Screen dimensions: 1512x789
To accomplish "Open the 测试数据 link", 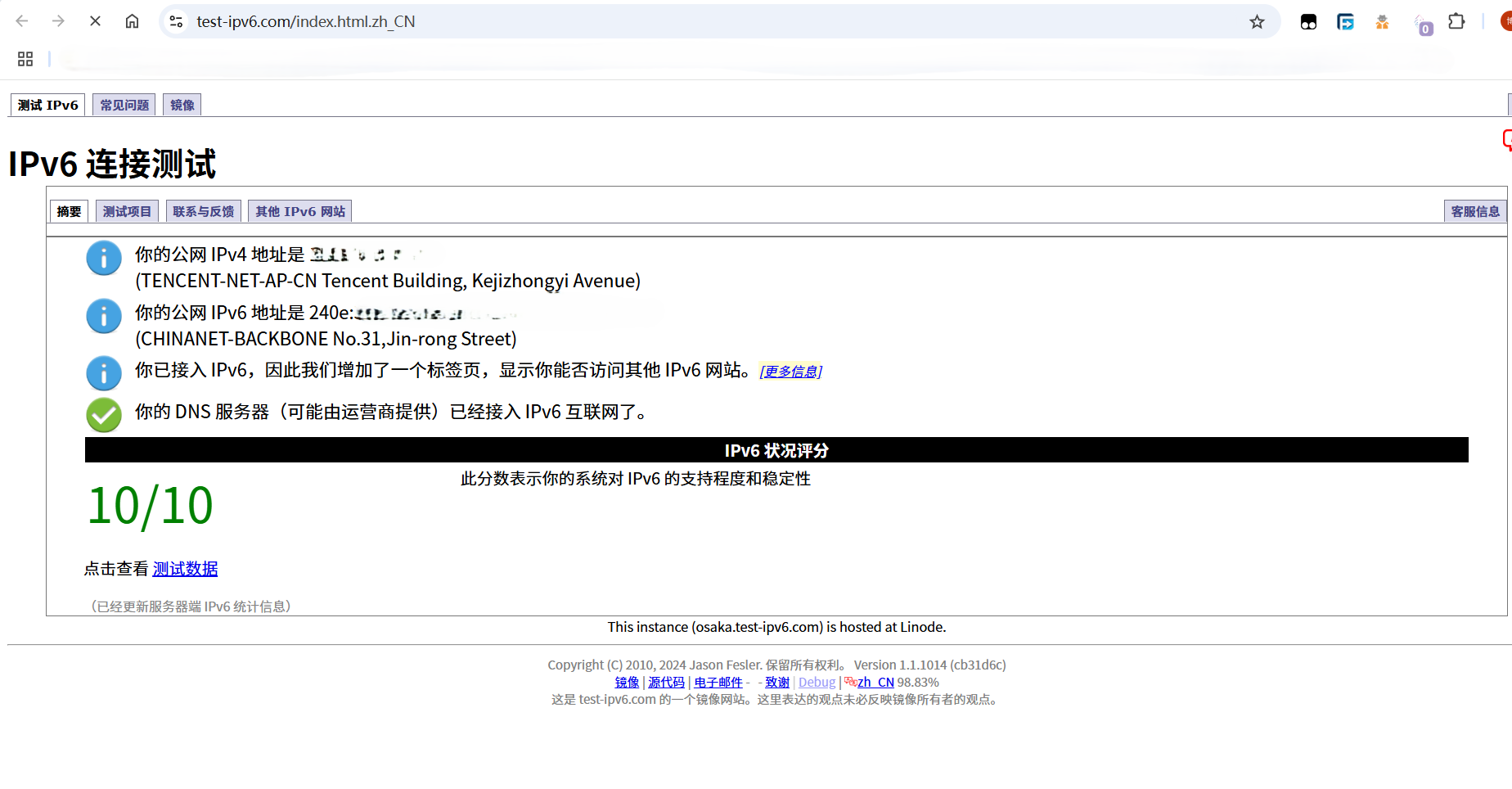I will click(x=185, y=569).
